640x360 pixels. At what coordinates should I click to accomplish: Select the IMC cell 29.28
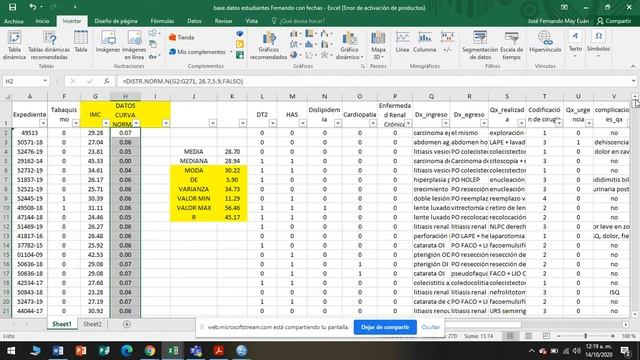(x=95, y=133)
